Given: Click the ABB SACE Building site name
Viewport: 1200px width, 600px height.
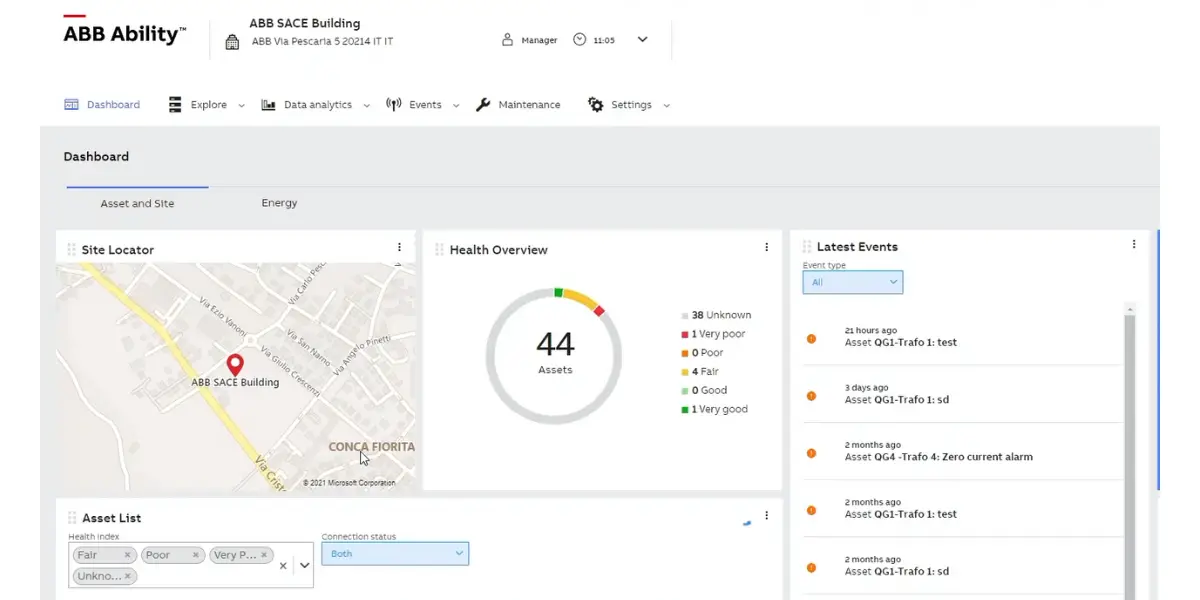Looking at the screenshot, I should (x=305, y=23).
